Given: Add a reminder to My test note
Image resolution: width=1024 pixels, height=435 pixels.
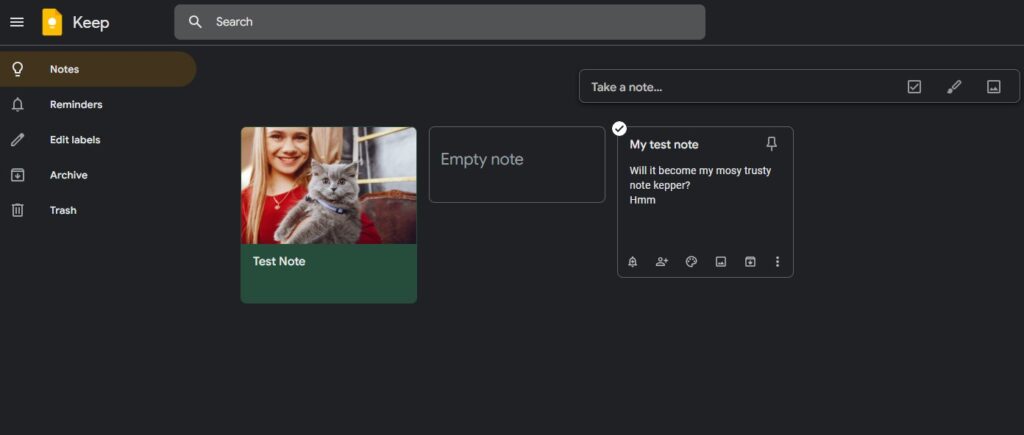Looking at the screenshot, I should click(632, 262).
